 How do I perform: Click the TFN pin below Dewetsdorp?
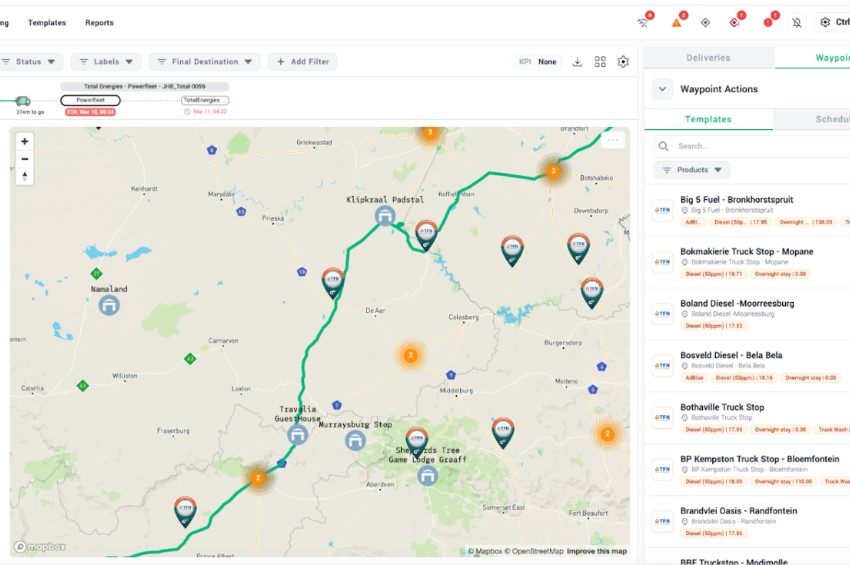click(x=578, y=247)
